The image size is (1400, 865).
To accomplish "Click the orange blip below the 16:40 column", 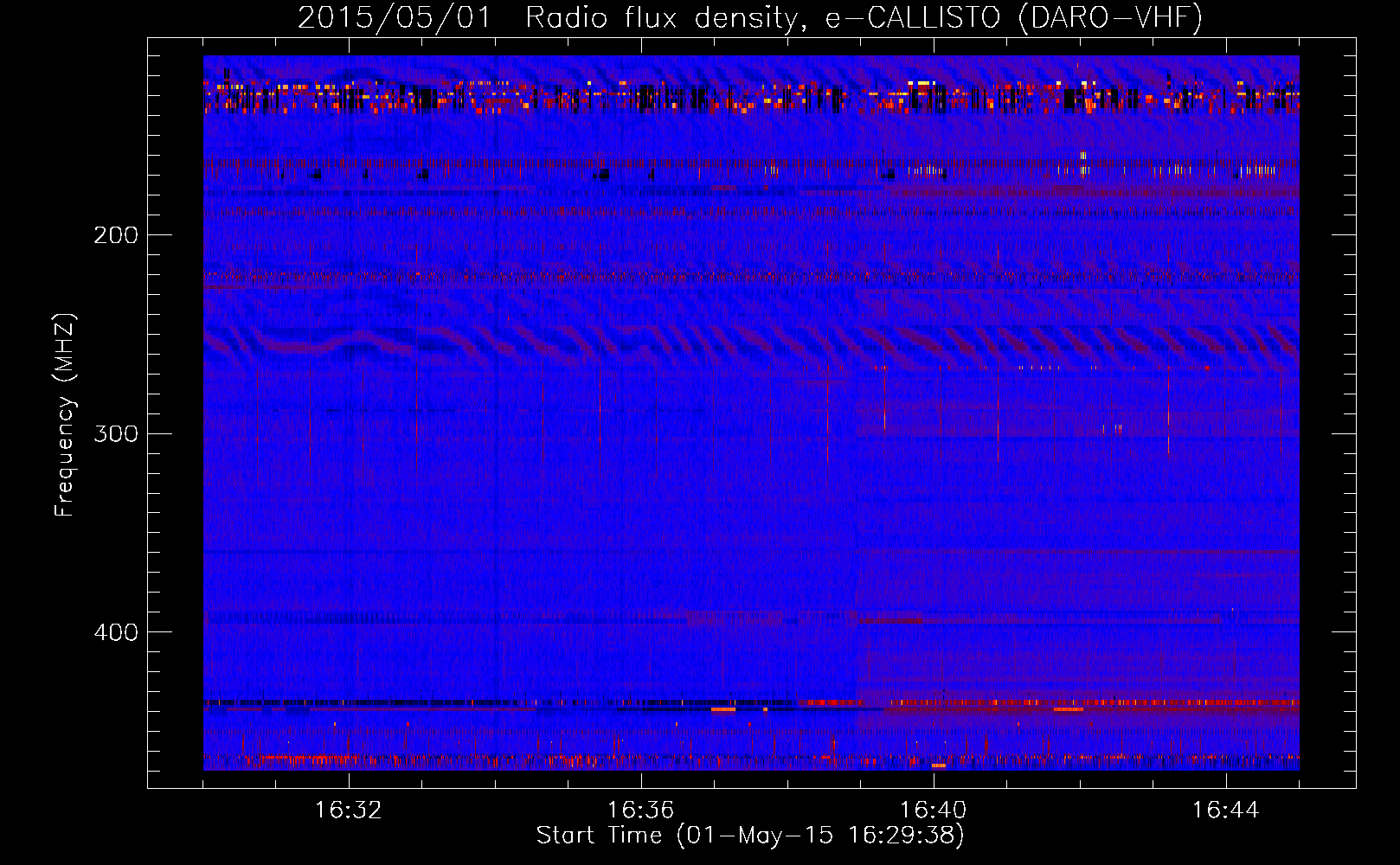I will coord(939,766).
